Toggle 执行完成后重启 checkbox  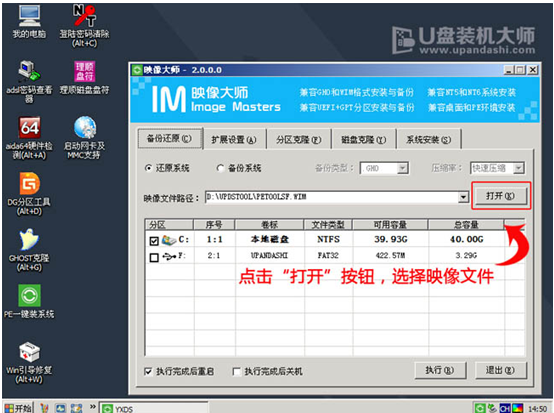pos(148,371)
